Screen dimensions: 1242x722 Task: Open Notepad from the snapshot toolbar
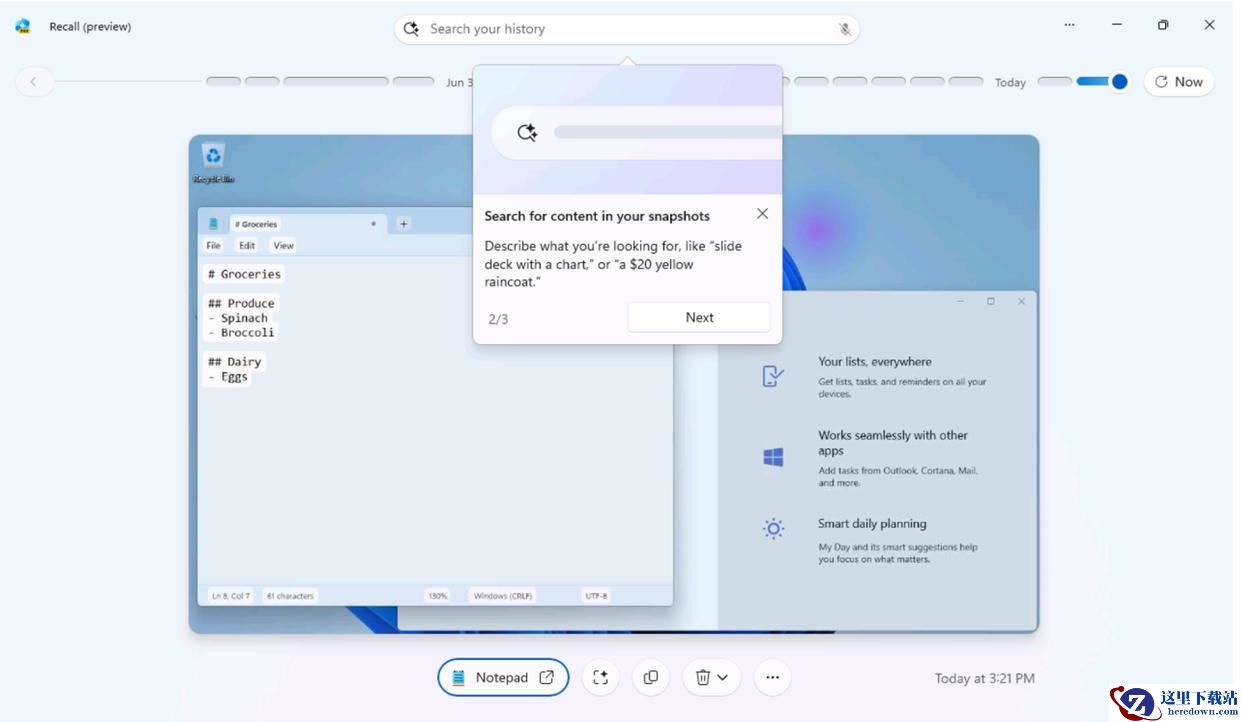point(503,677)
